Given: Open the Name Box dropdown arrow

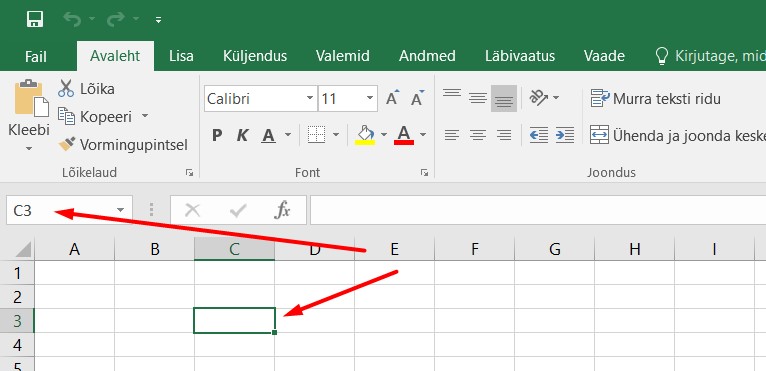Looking at the screenshot, I should pos(121,210).
